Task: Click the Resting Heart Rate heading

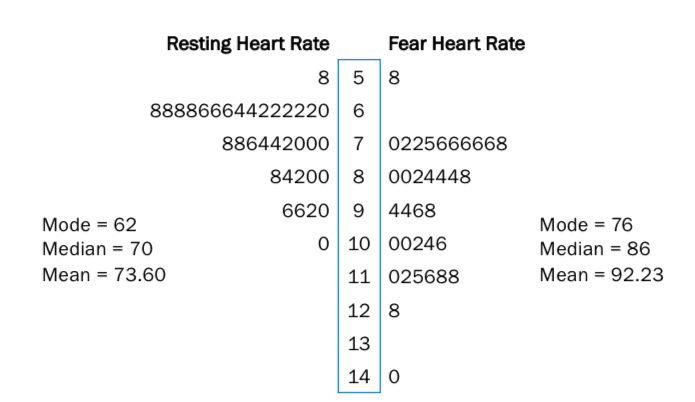Action: (x=248, y=44)
